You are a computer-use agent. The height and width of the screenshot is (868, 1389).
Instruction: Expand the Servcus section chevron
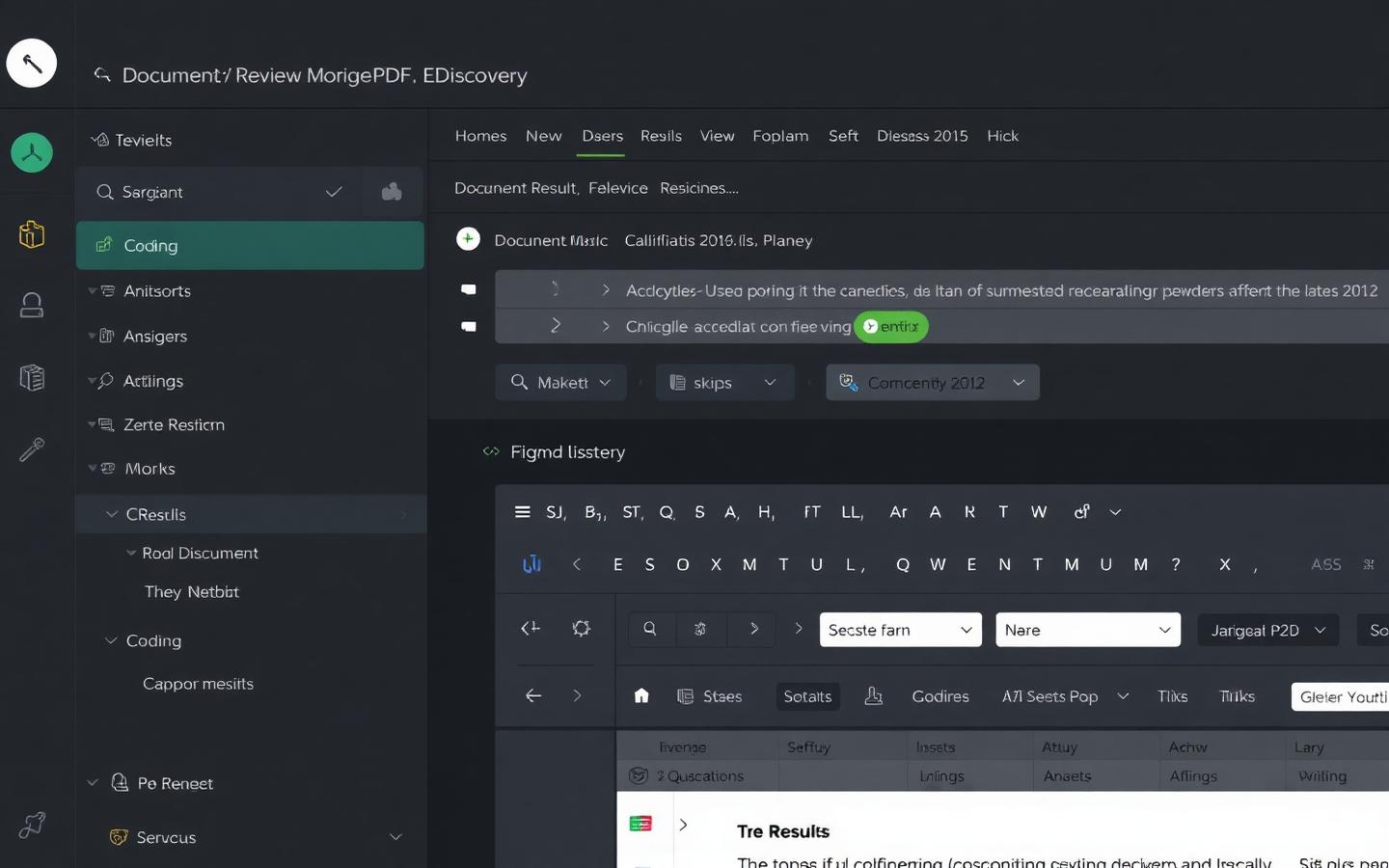pos(395,837)
